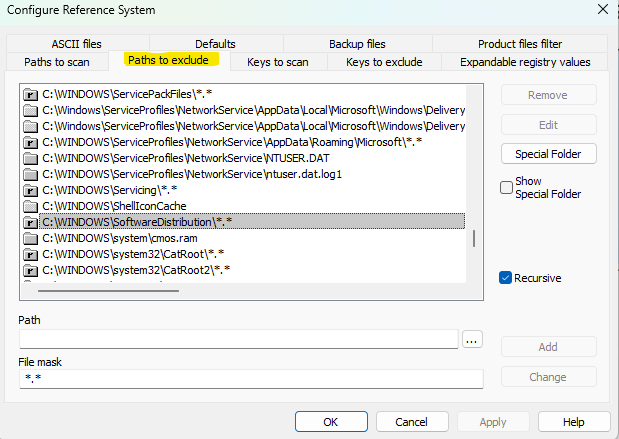
Task: Uncheck the Recursive checkbox
Action: click(x=507, y=277)
